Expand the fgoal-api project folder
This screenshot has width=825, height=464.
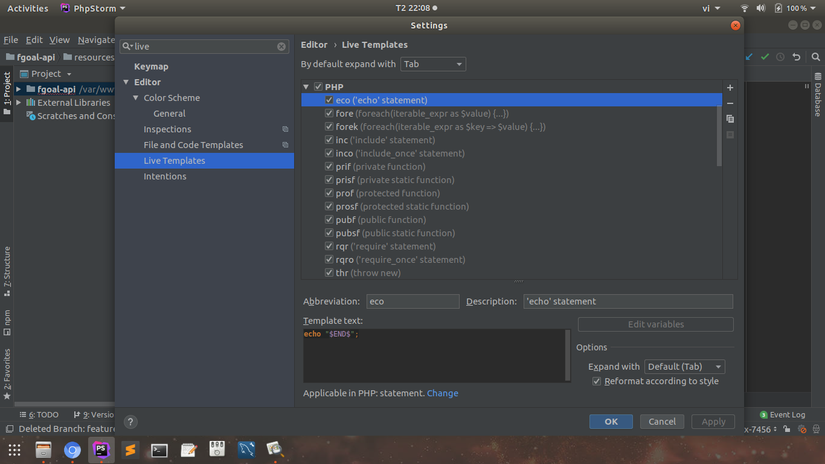(19, 89)
